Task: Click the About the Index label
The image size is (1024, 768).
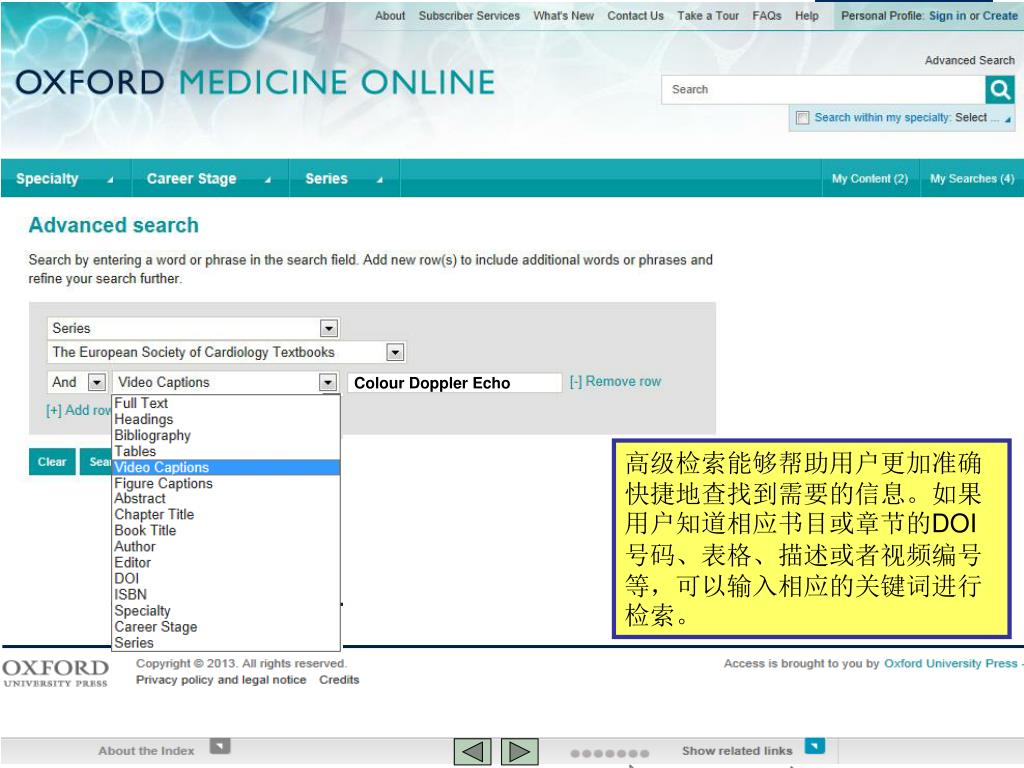Action: click(x=146, y=751)
